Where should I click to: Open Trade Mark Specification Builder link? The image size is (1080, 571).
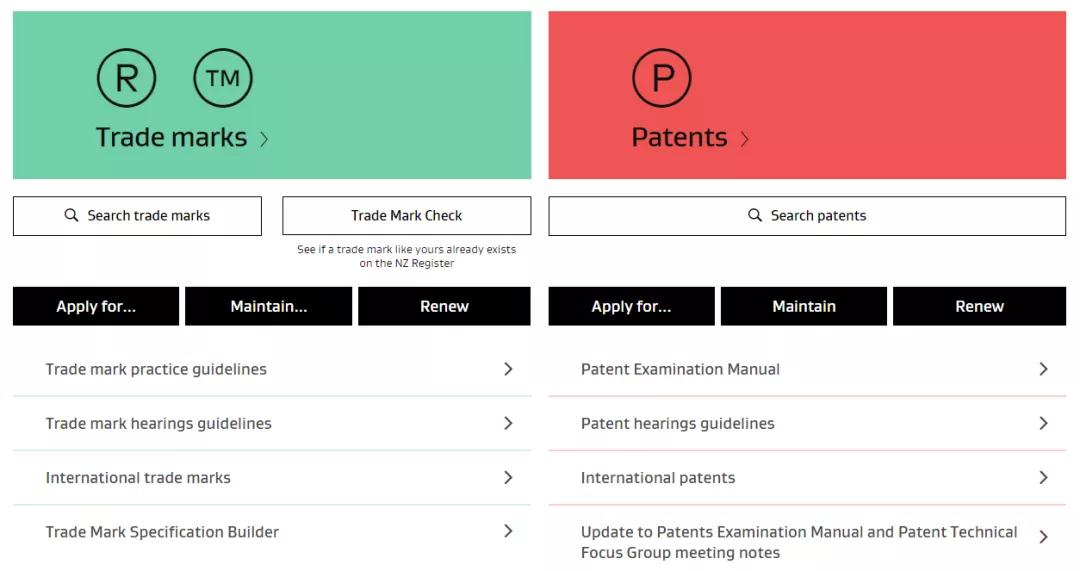(x=272, y=532)
